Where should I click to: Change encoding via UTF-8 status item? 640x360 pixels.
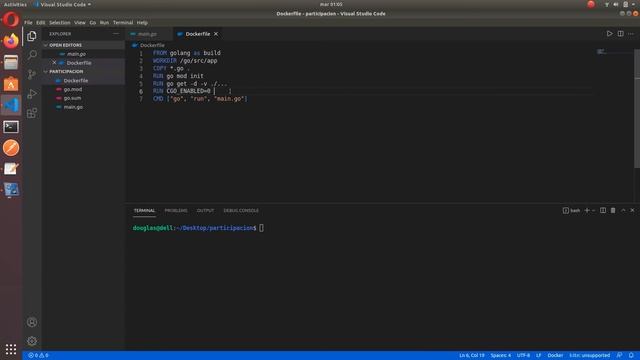coord(523,355)
